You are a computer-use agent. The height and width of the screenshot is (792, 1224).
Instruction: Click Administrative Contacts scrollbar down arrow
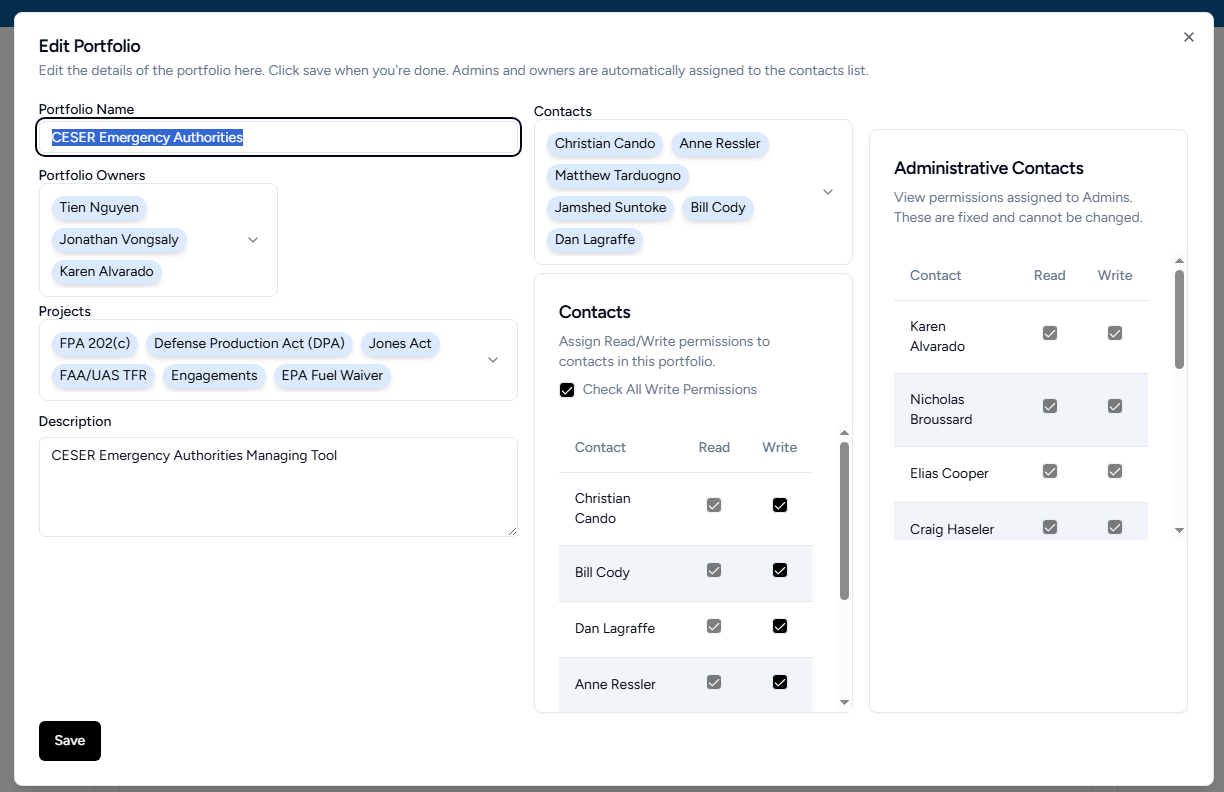[x=1179, y=530]
